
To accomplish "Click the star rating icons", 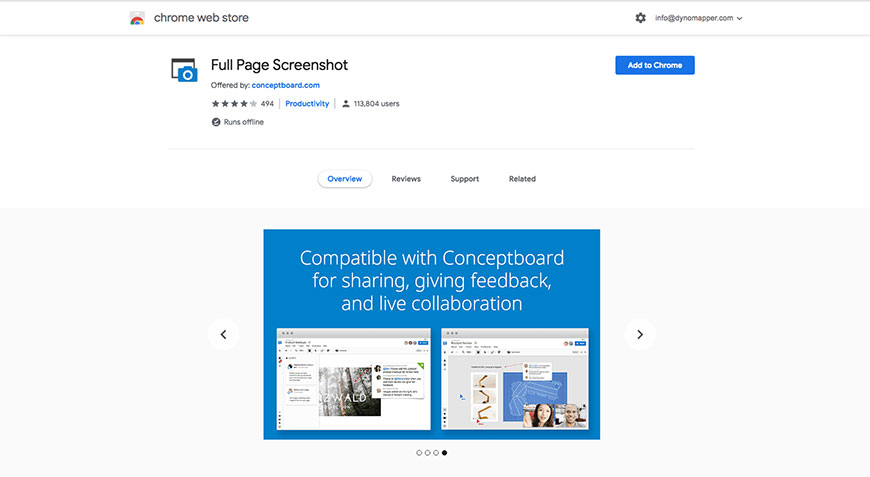I will coord(234,104).
